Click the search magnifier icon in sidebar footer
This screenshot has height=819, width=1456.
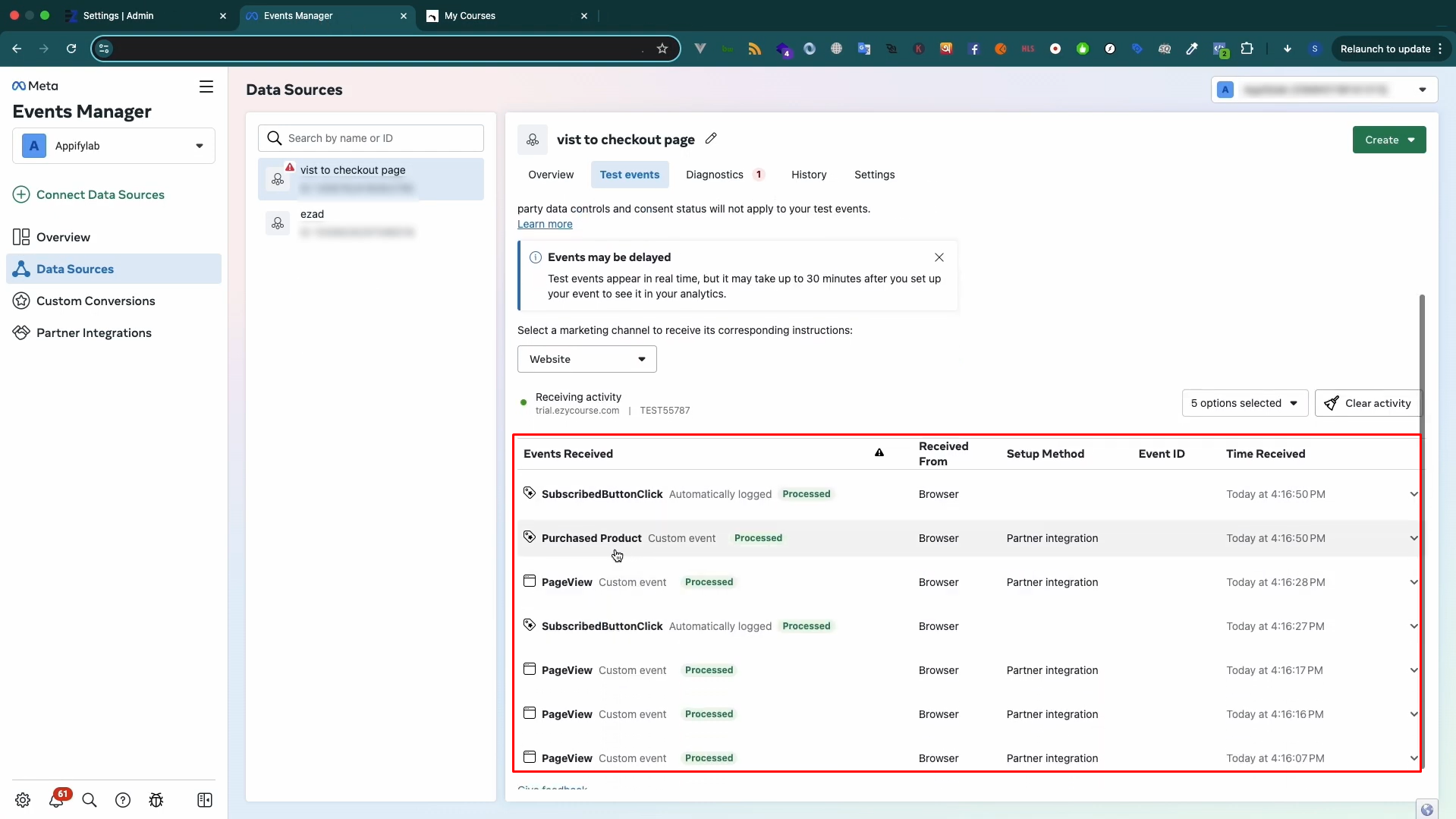90,800
